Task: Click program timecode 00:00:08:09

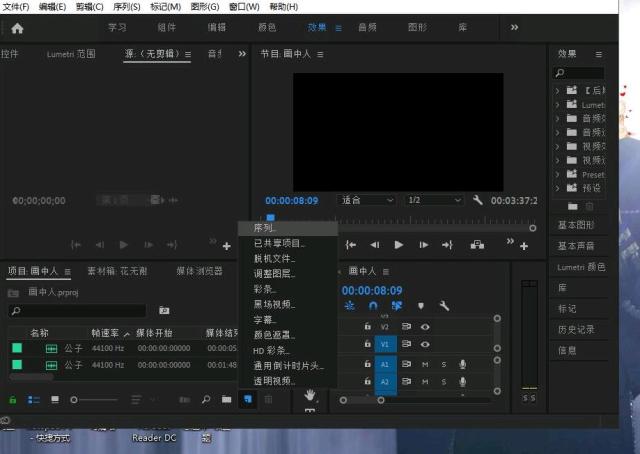Action: point(291,200)
